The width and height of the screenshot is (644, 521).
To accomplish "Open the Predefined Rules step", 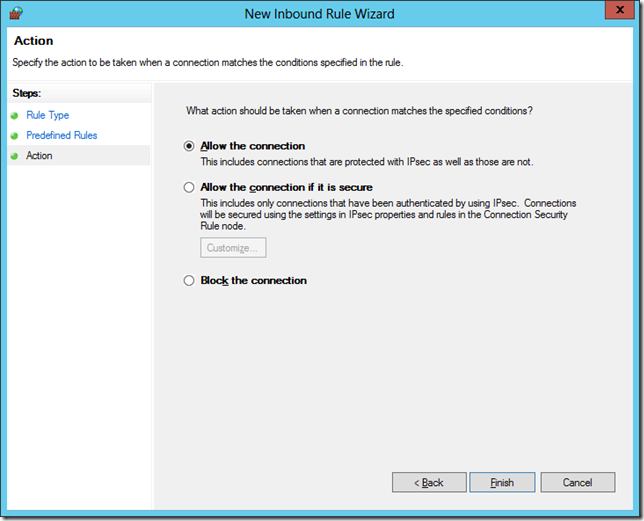I will (62, 136).
